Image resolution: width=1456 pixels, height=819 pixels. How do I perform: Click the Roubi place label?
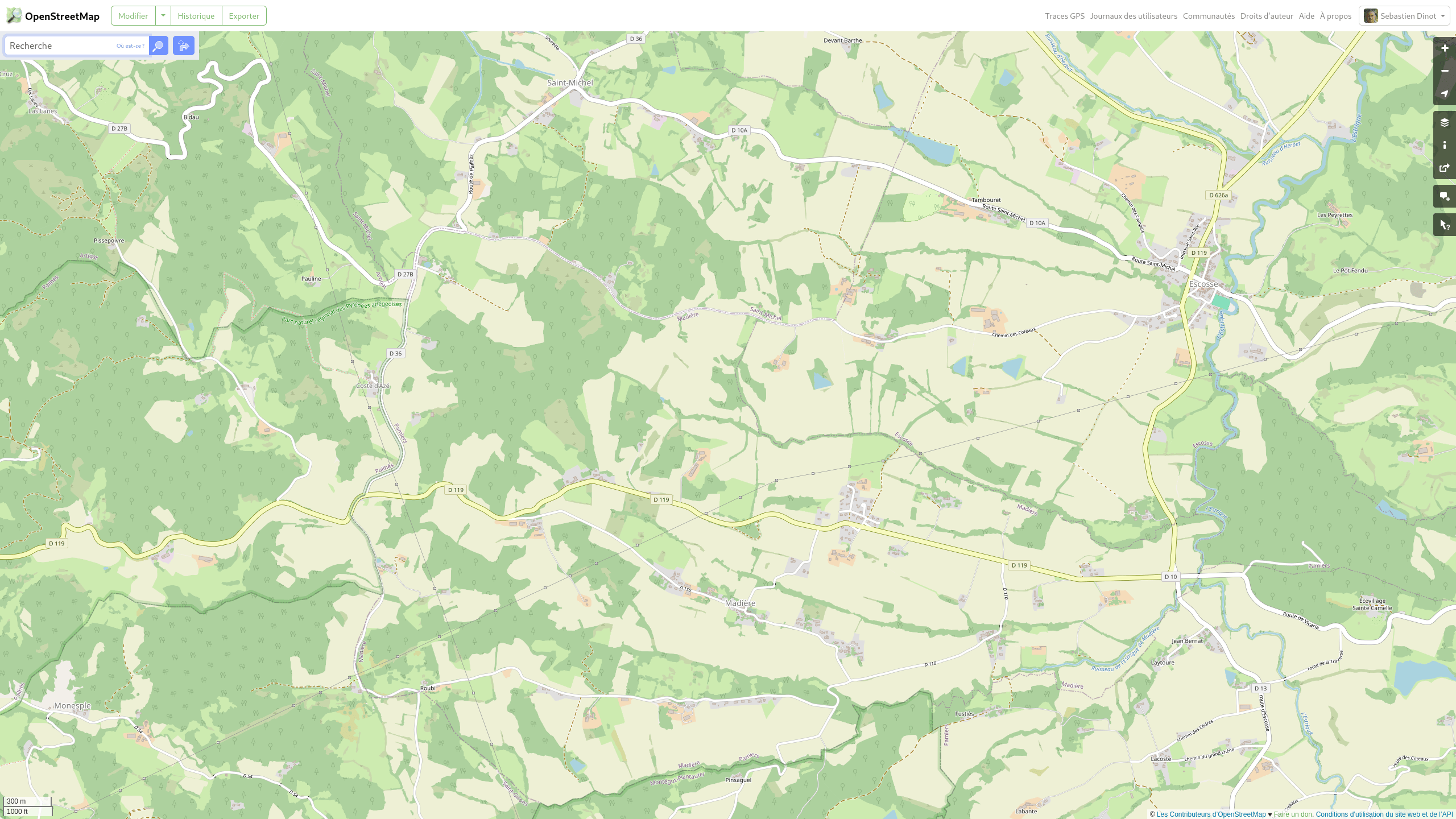(428, 688)
